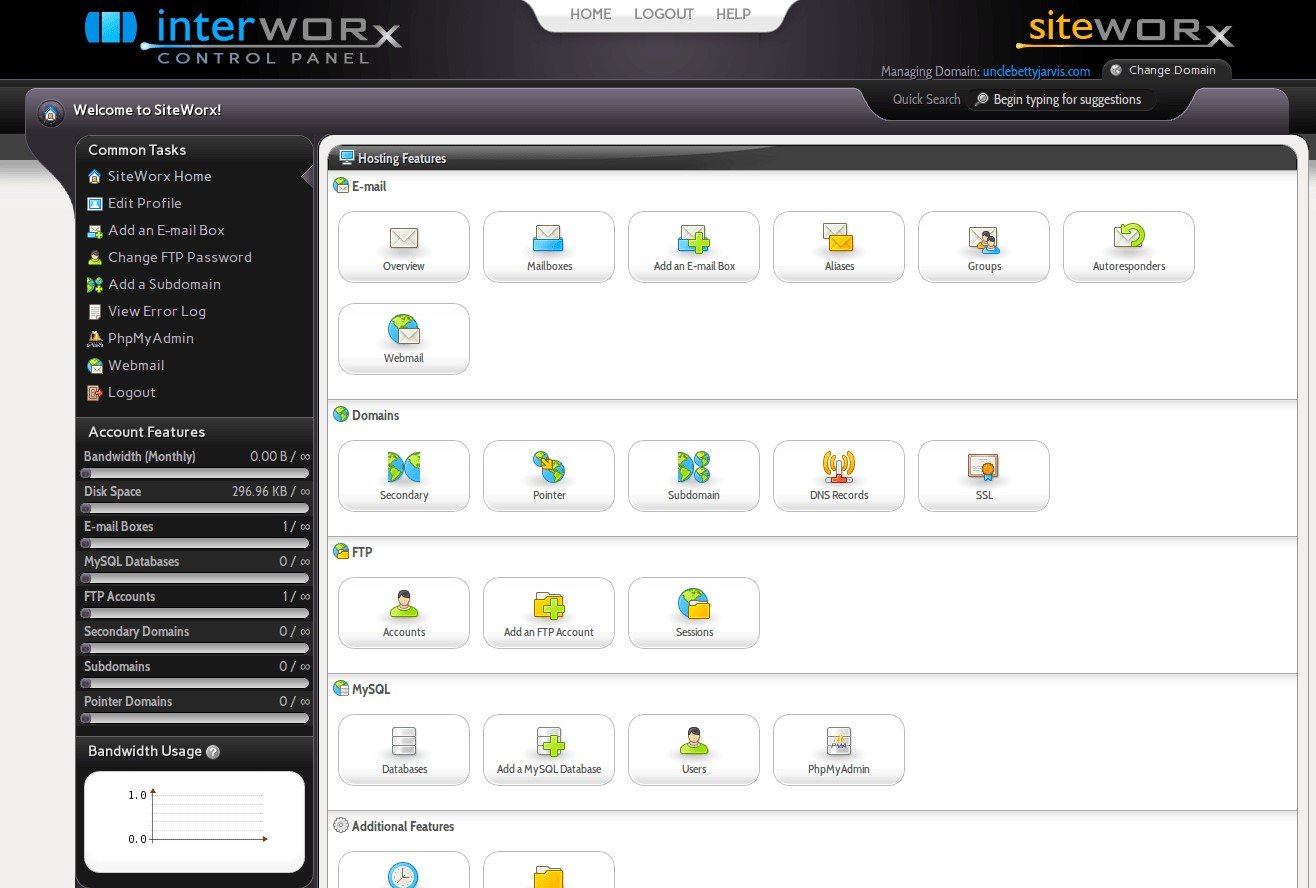This screenshot has width=1316, height=888.
Task: Click the Pointer Domains quota label
Action: (128, 701)
